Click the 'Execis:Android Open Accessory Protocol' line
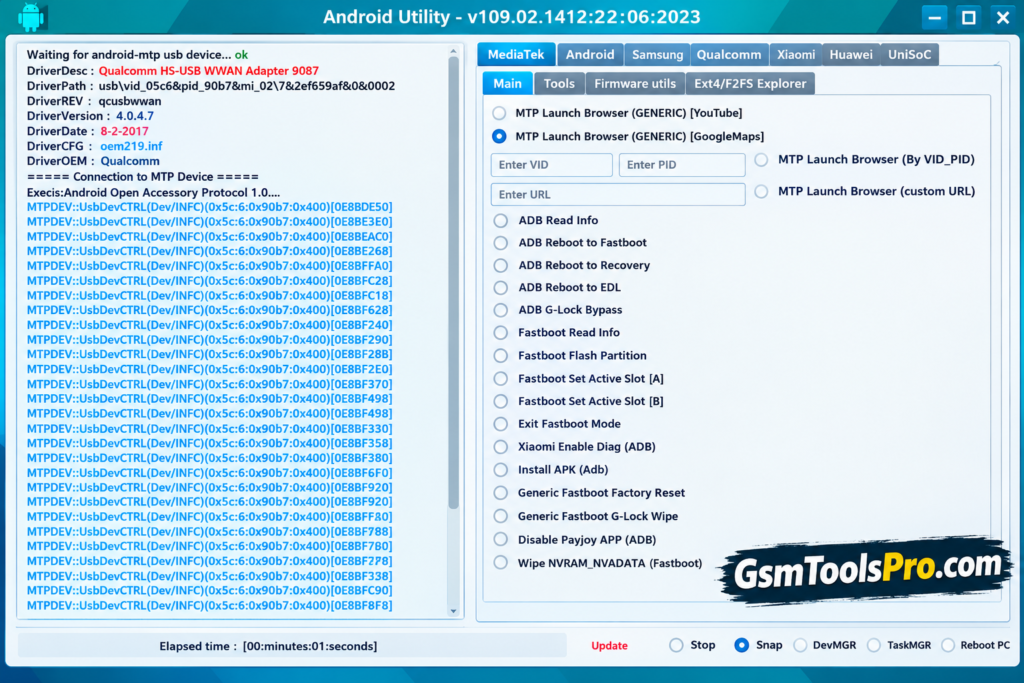This screenshot has height=683, width=1024. [x=153, y=193]
